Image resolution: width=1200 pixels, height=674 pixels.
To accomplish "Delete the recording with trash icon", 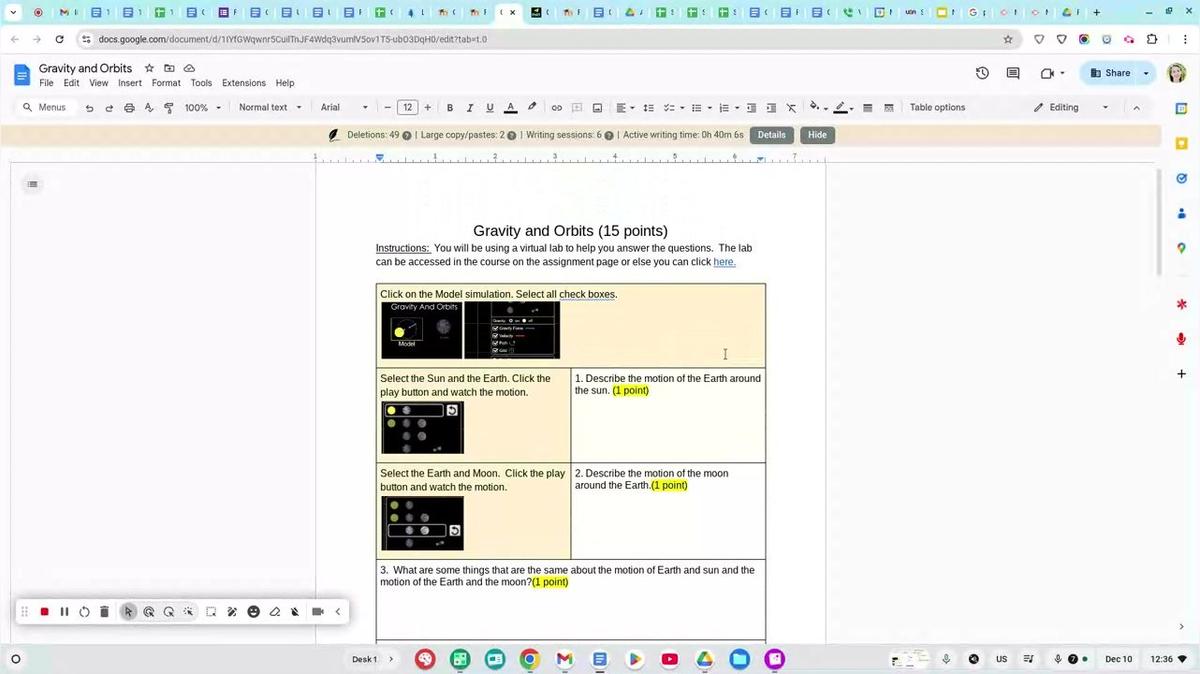I will [104, 612].
